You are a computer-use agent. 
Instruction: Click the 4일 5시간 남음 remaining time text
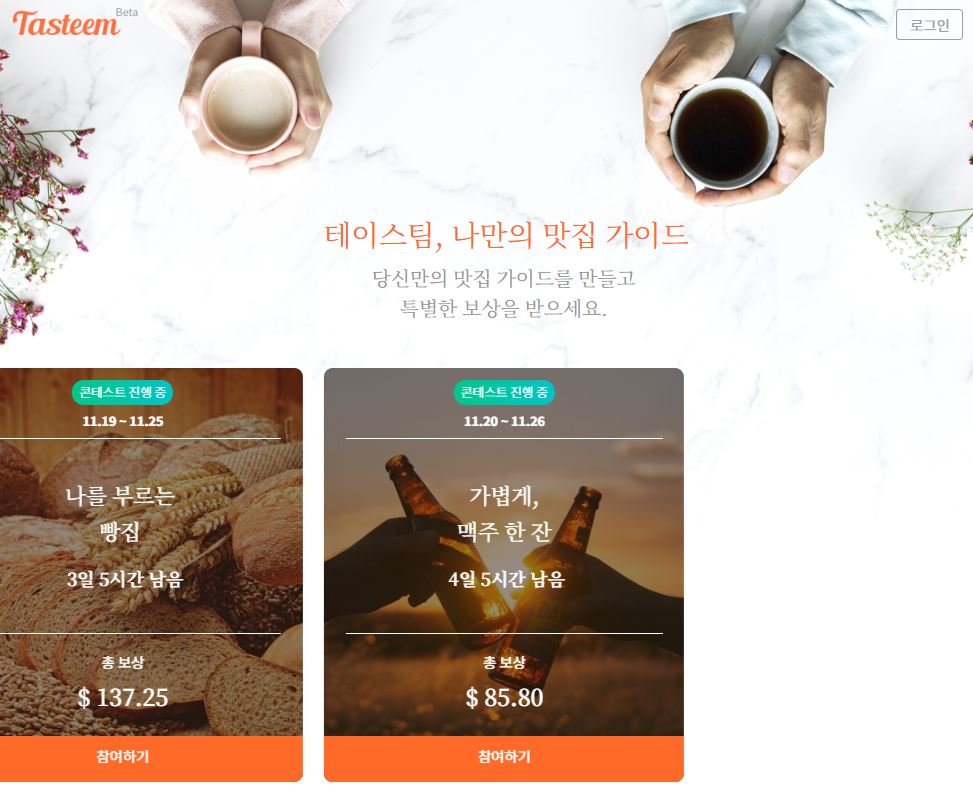click(506, 580)
